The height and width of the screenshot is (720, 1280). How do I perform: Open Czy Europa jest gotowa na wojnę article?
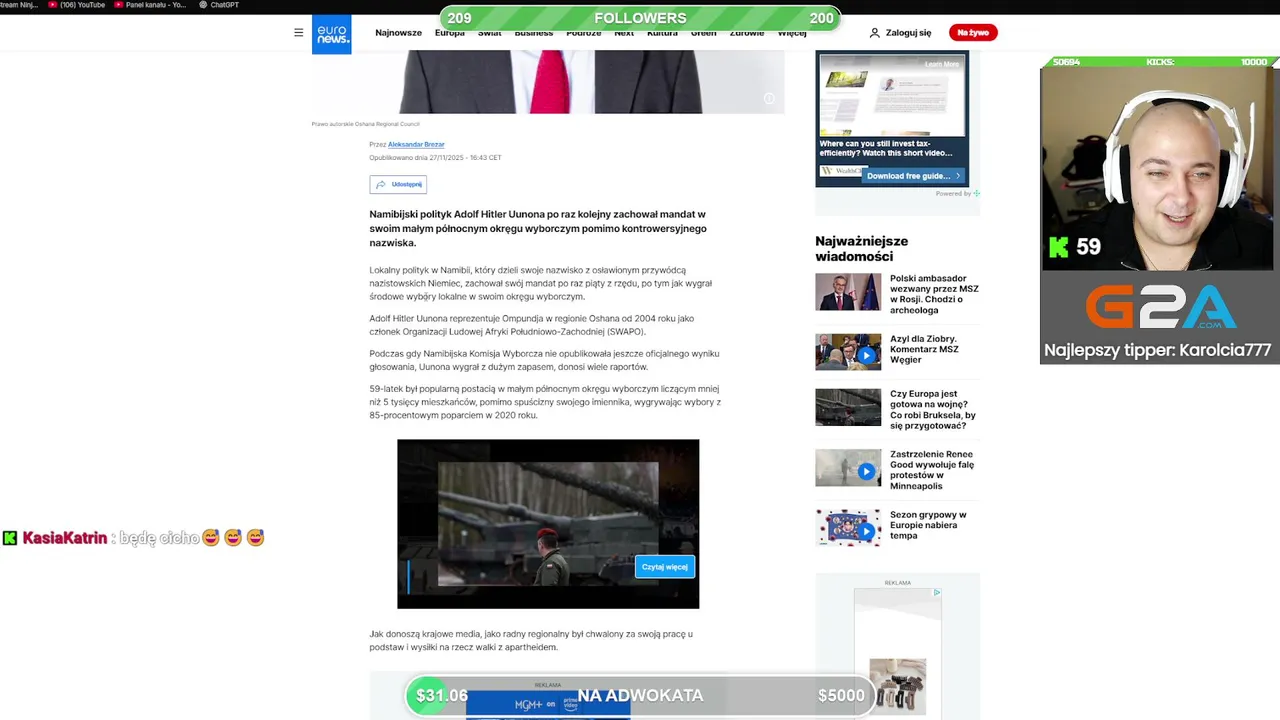[933, 410]
